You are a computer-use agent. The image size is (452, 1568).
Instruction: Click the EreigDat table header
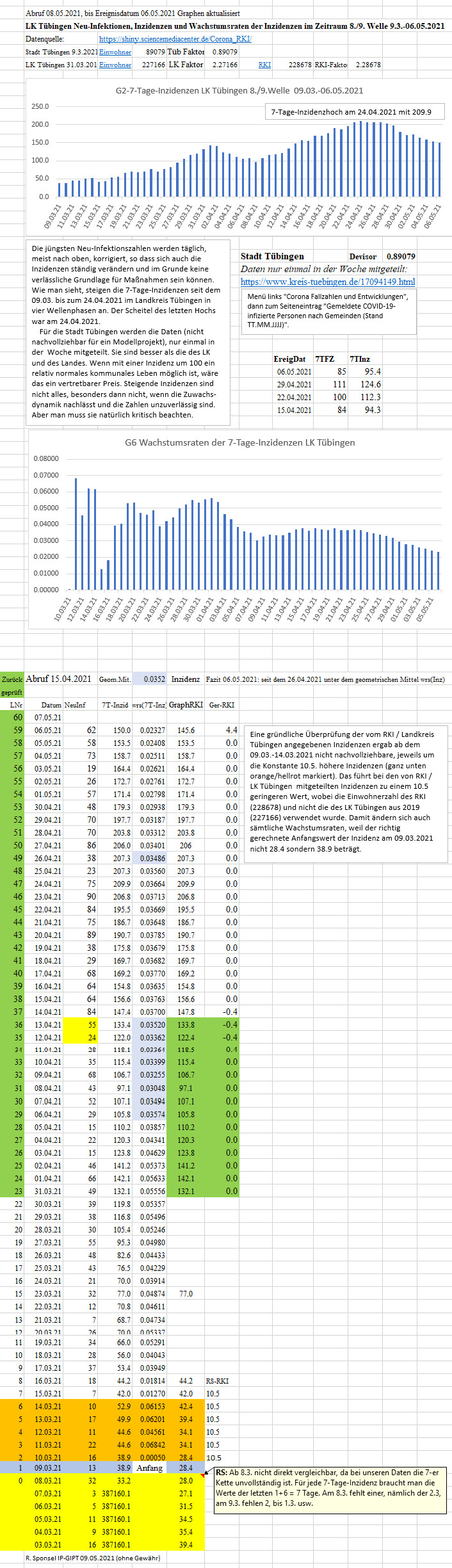[x=289, y=360]
